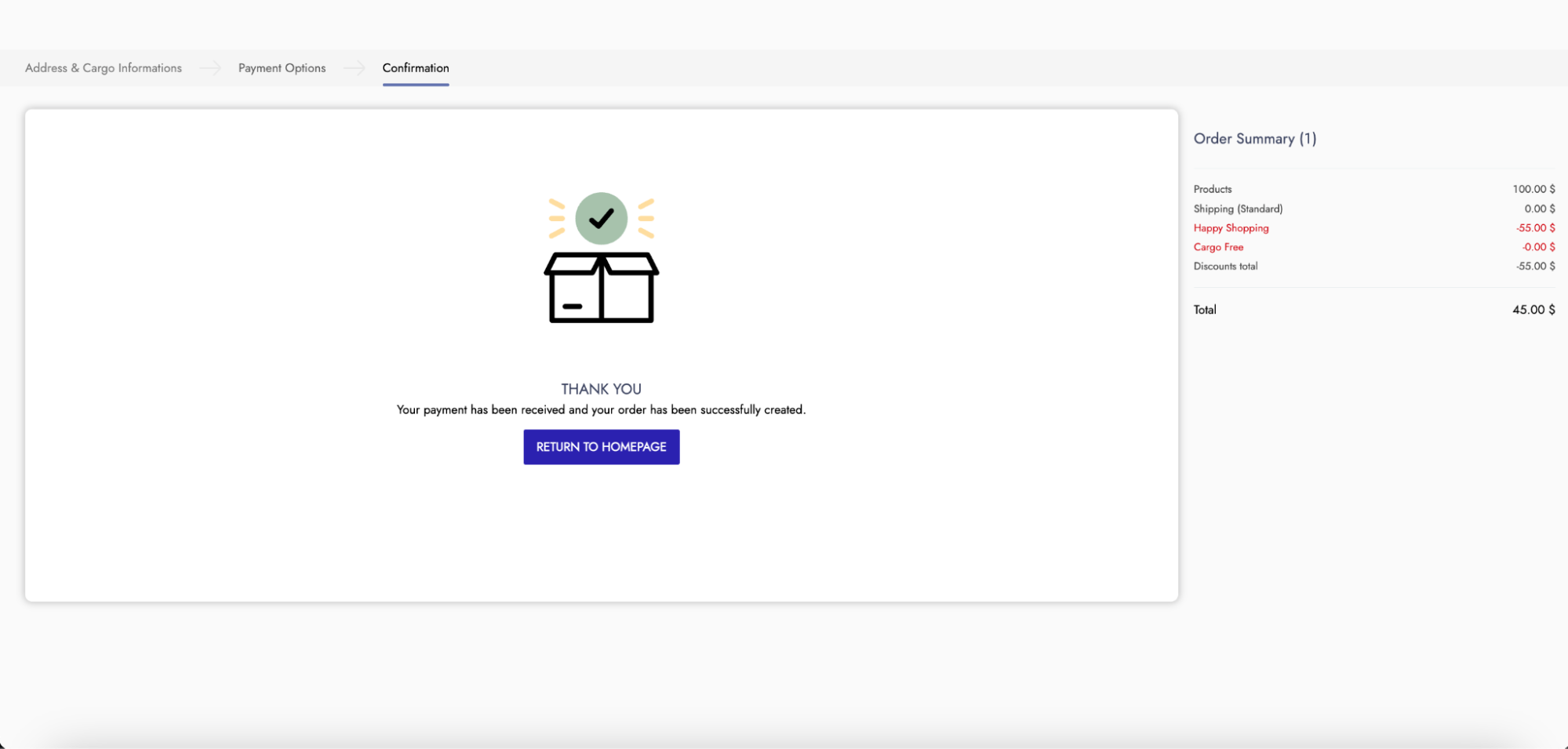This screenshot has height=749, width=1568.
Task: Click the Happy Shopping discount label
Action: point(1231,228)
